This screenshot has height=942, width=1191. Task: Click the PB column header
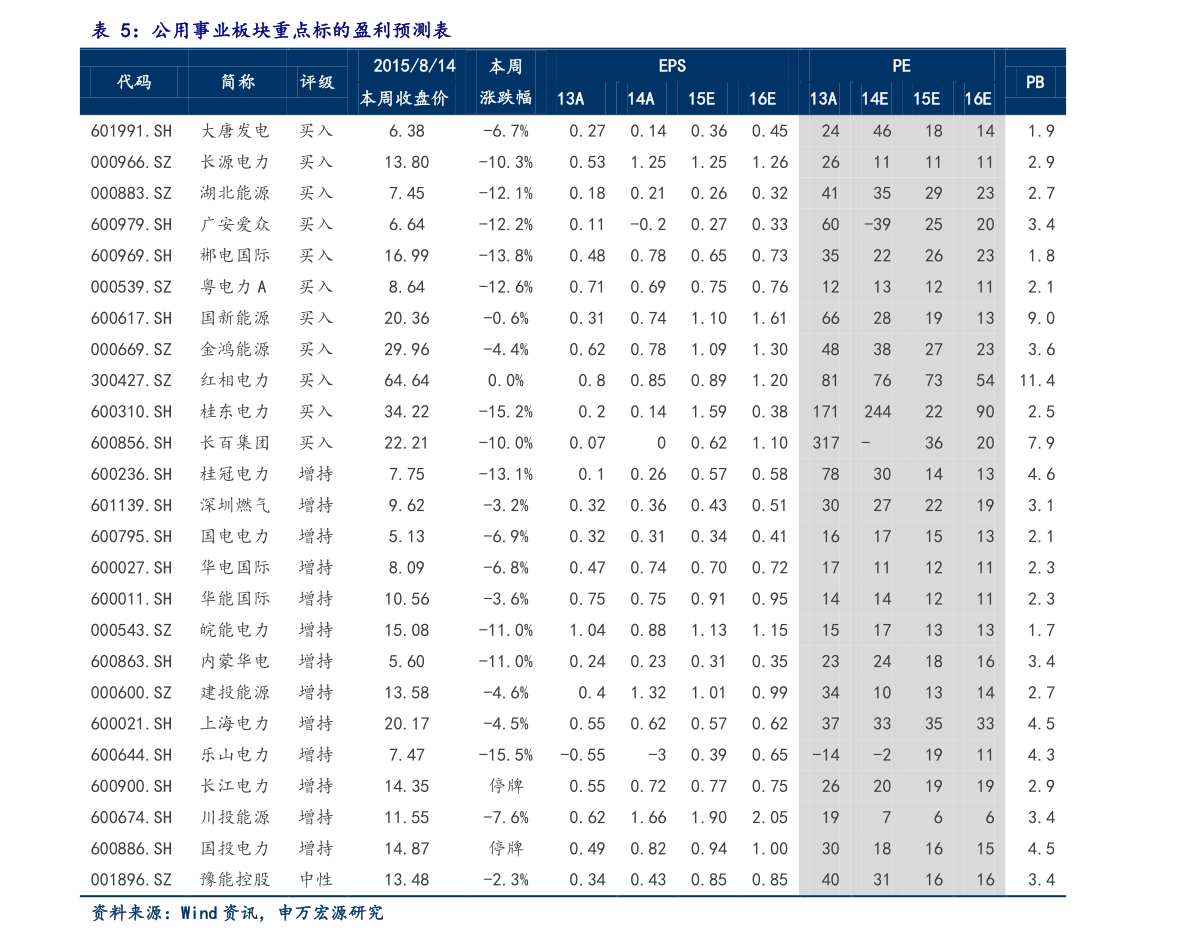point(1035,82)
